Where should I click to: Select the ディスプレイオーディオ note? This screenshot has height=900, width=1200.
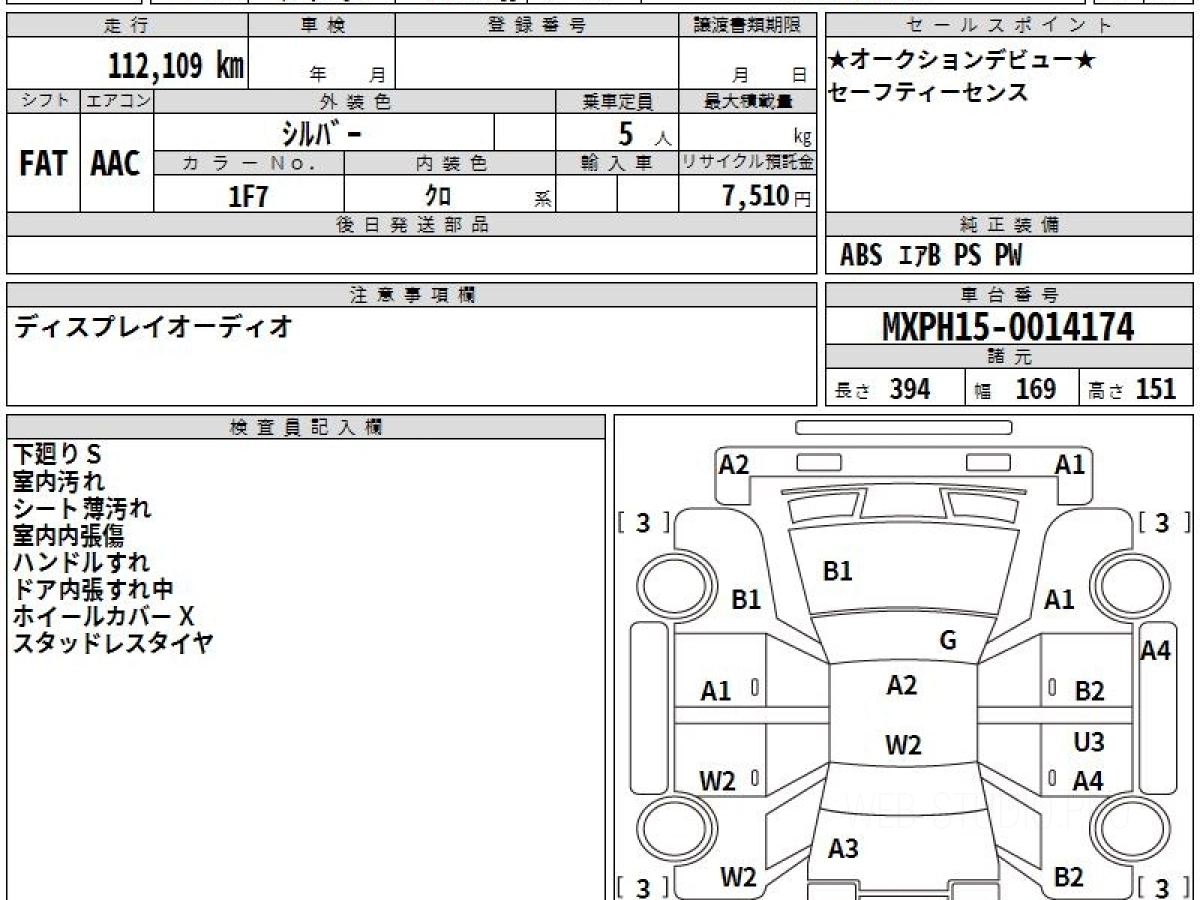(x=153, y=326)
